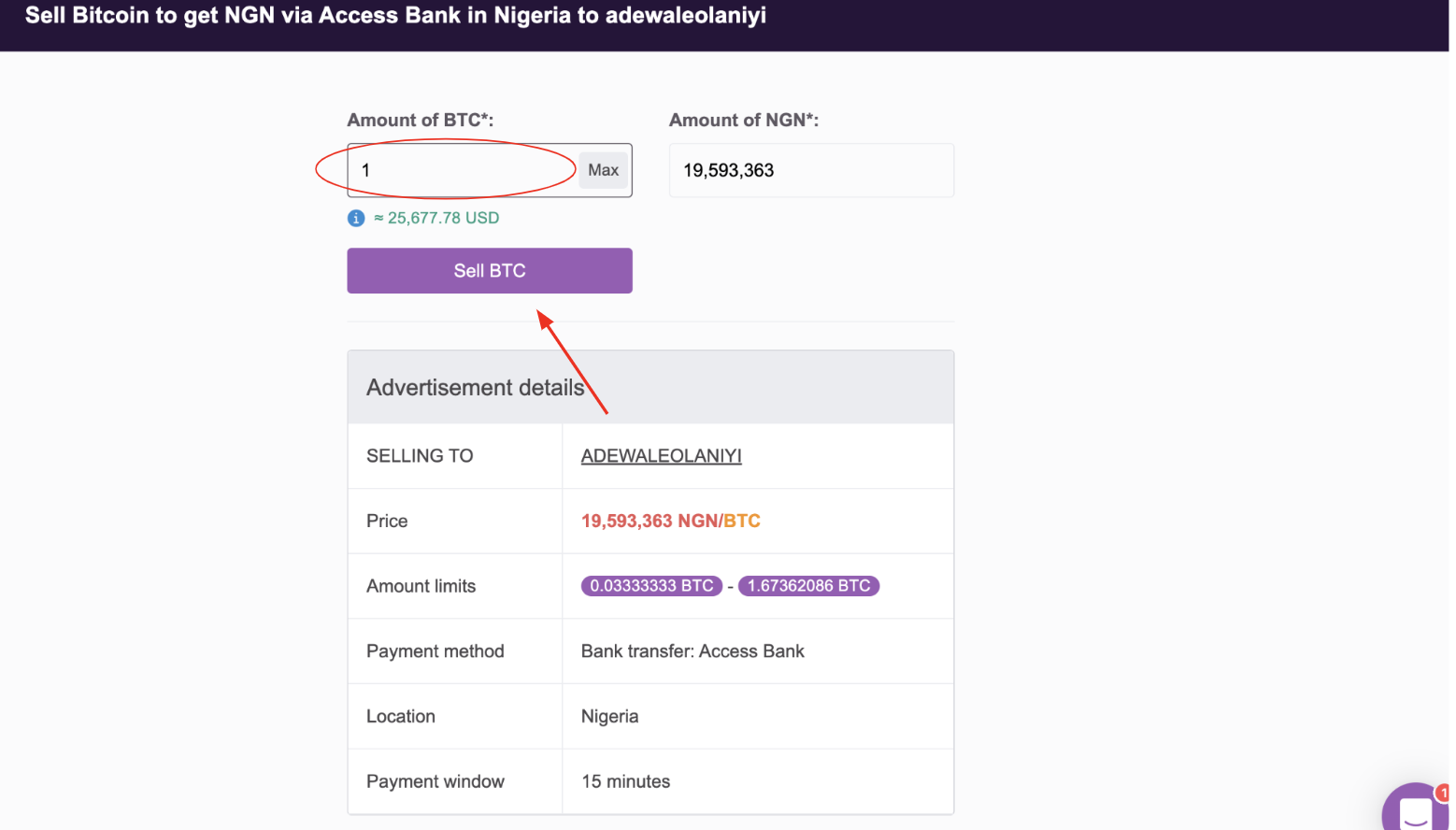
Task: Click the 19,593,363 NGN/BTC price text
Action: tap(670, 521)
